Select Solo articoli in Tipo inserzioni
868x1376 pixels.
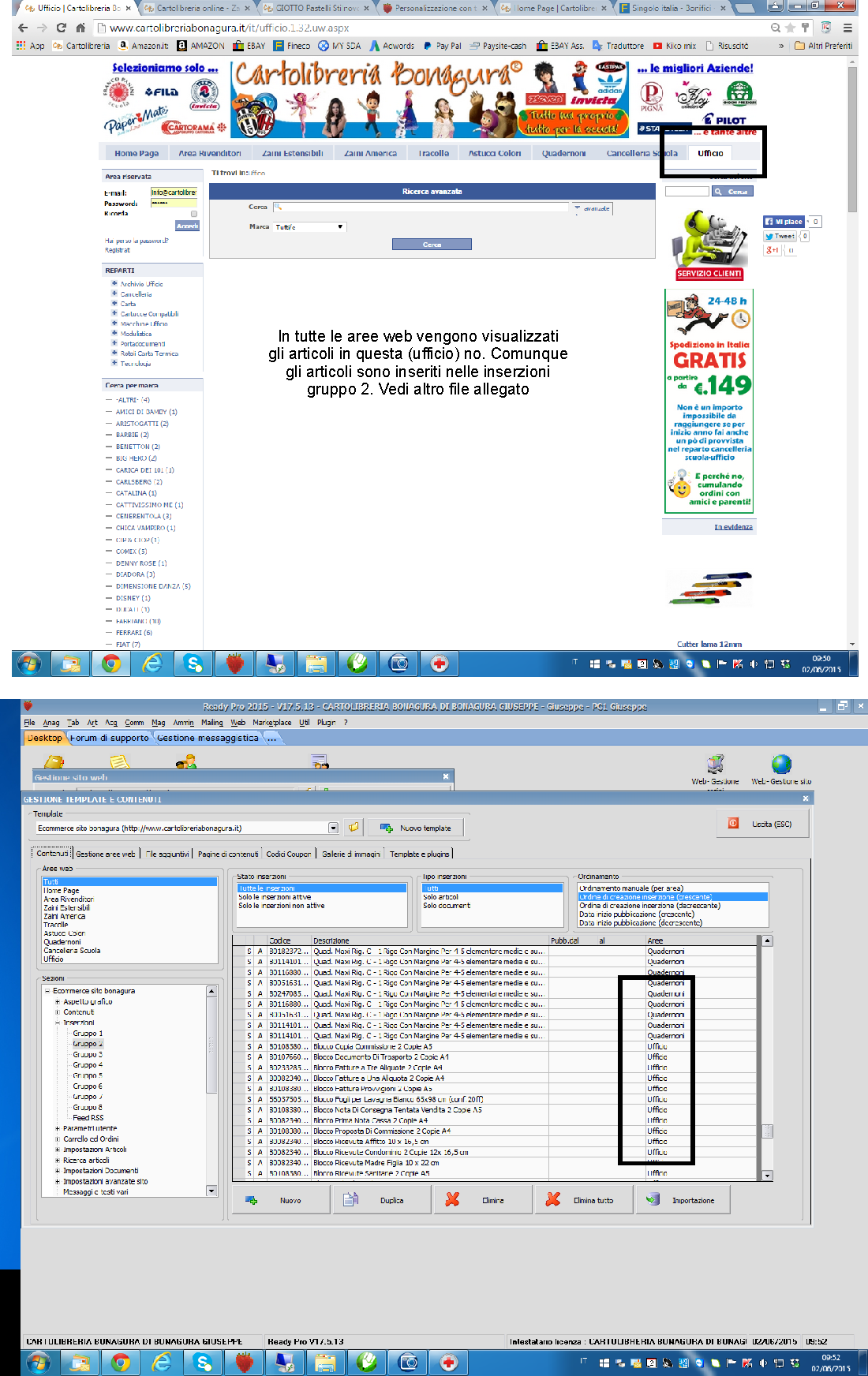point(440,897)
